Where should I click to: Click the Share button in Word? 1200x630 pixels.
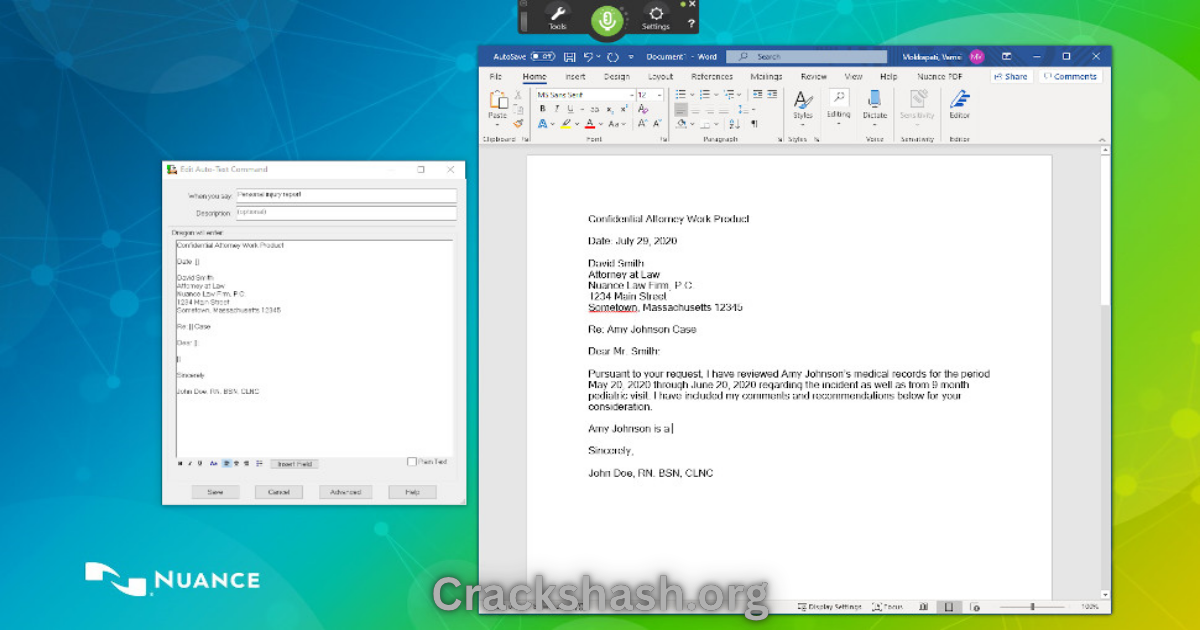pos(1011,76)
